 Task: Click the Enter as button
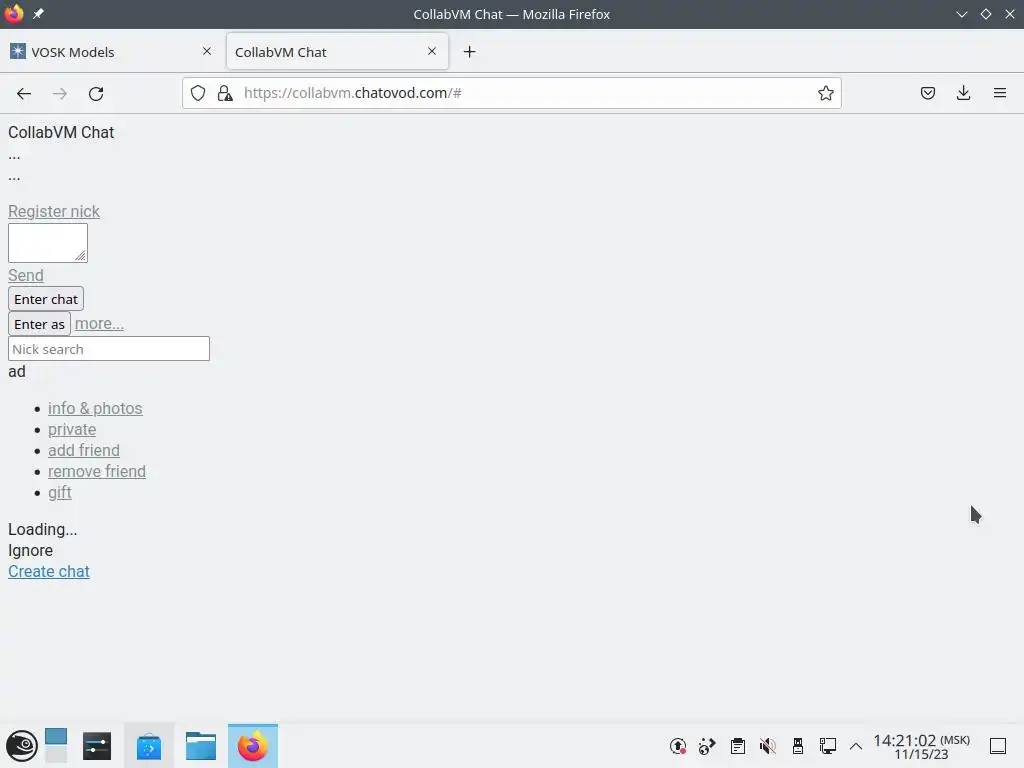tap(39, 324)
